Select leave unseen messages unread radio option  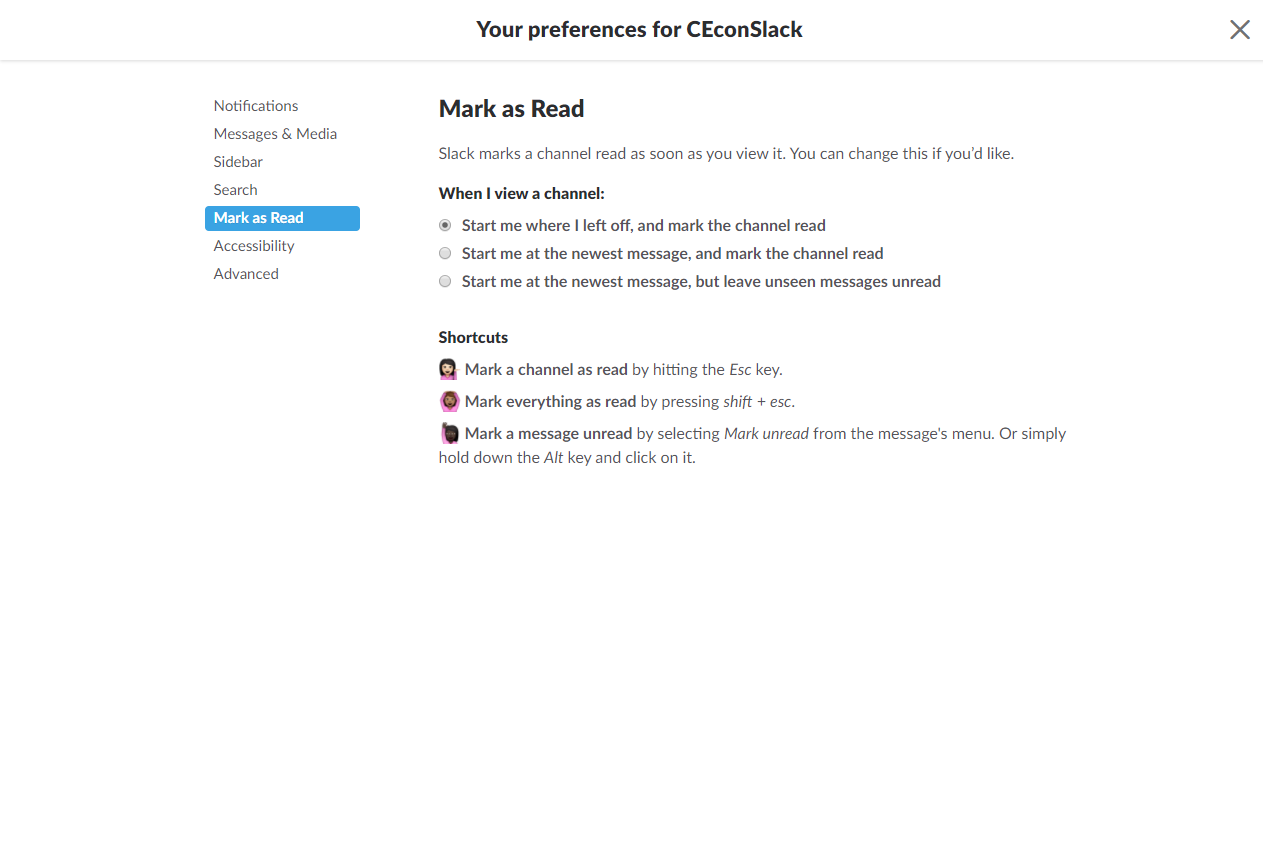point(445,281)
